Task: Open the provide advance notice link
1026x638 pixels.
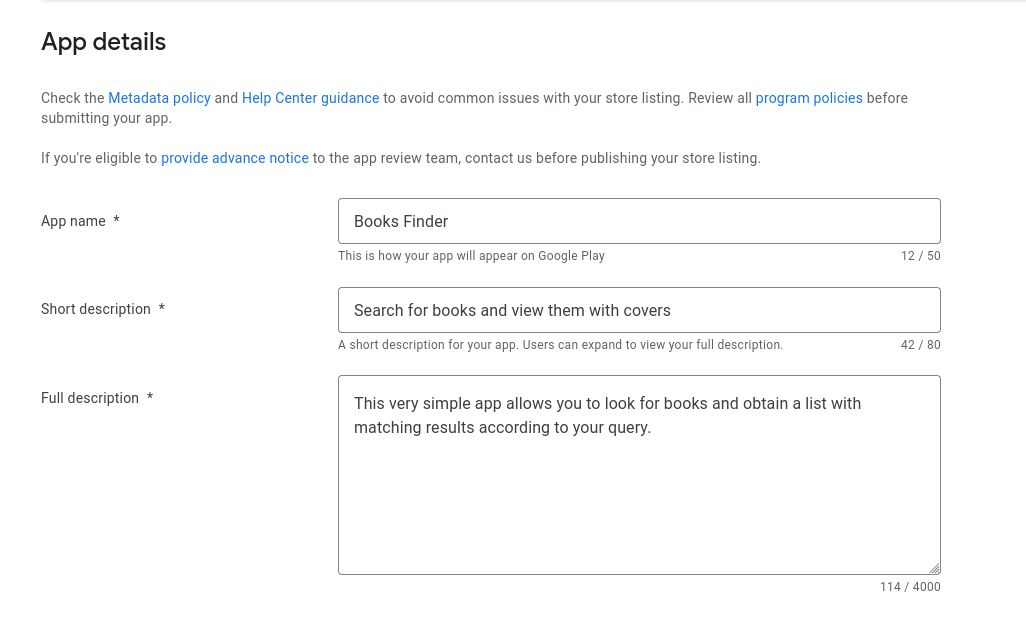Action: (x=234, y=158)
